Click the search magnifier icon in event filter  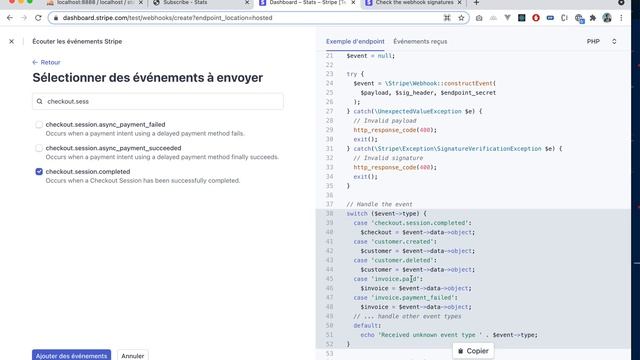[x=40, y=101]
